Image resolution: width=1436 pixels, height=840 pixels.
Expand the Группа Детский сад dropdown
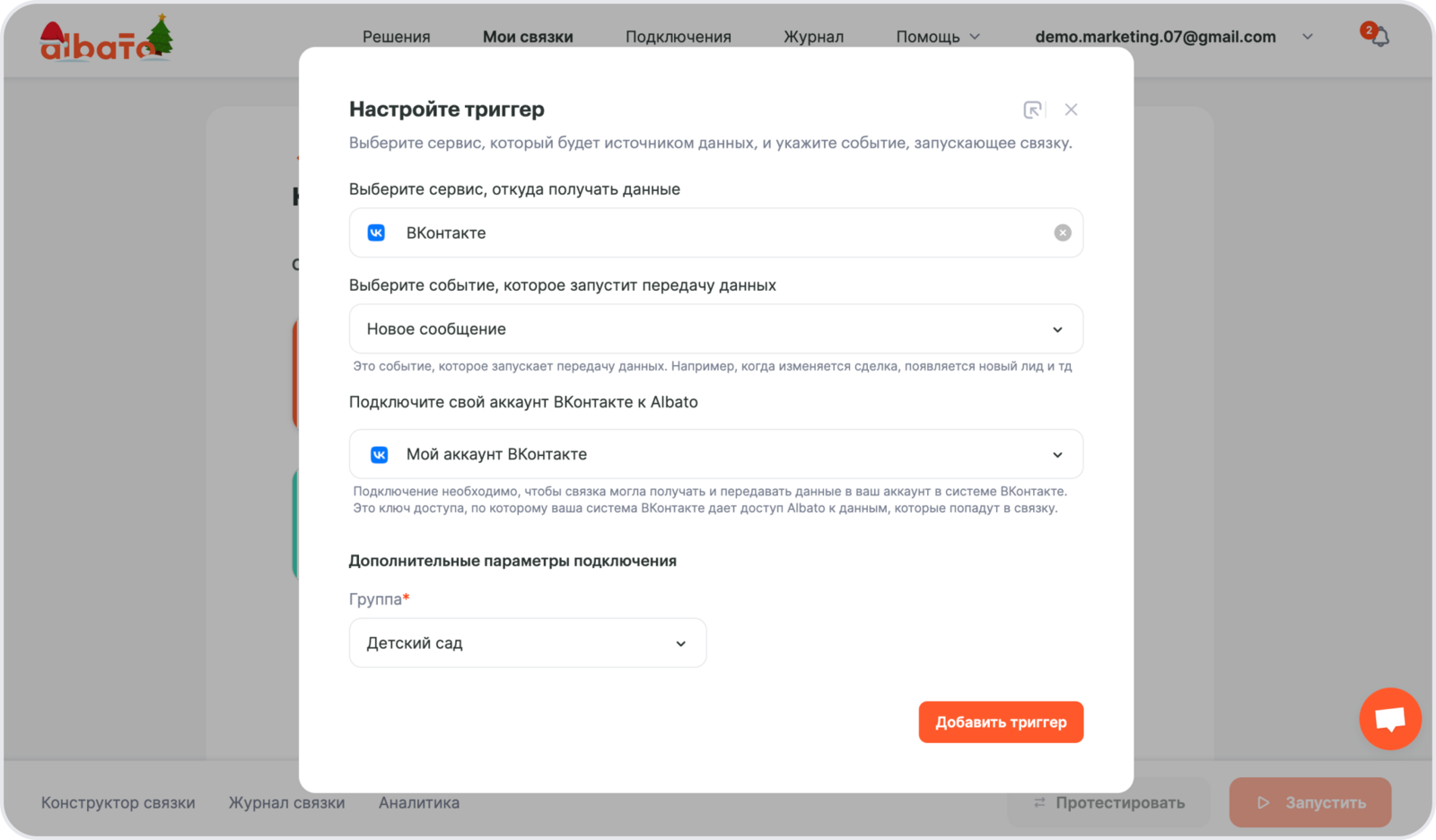(x=680, y=643)
